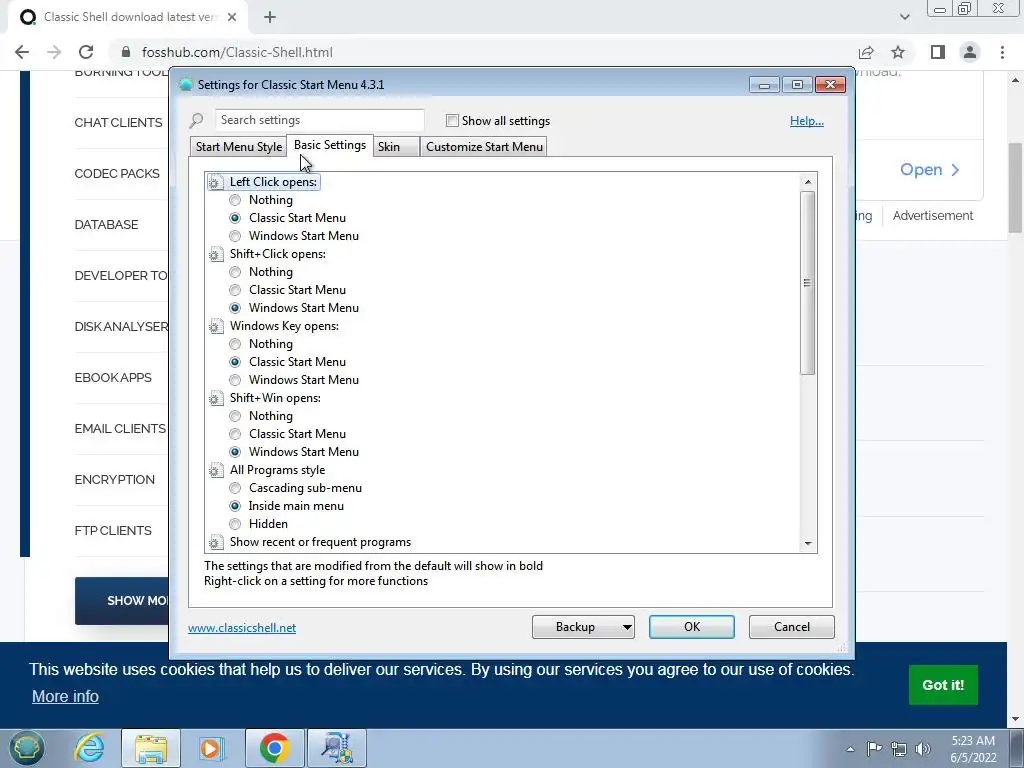
Task: Click the taskbar clock showing 5:23 AM
Action: (973, 749)
